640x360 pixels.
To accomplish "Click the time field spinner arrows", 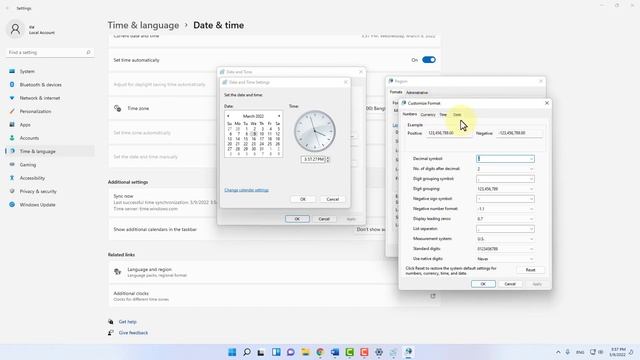I will (x=328, y=159).
